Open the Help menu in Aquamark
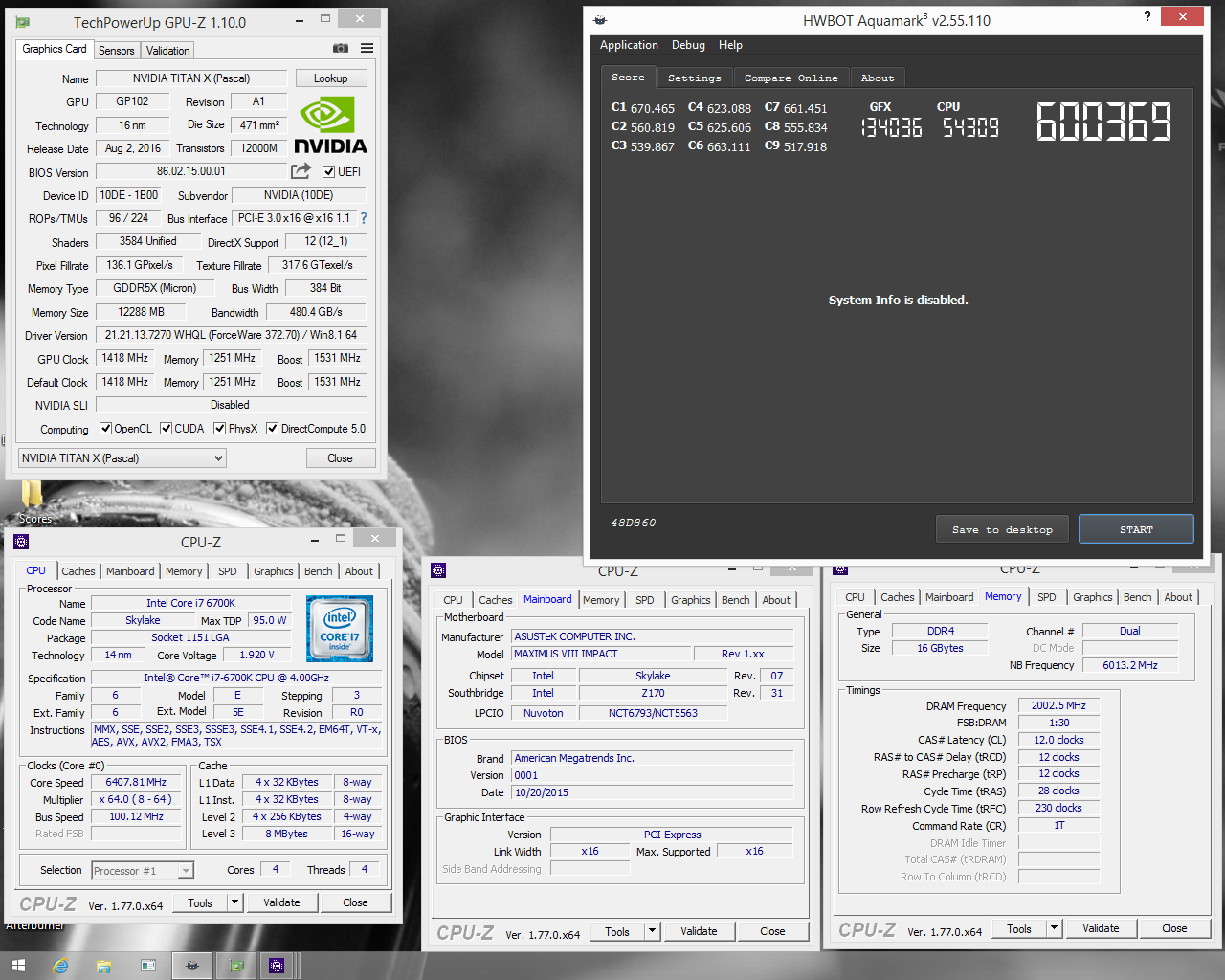The width and height of the screenshot is (1225, 980). 730,45
